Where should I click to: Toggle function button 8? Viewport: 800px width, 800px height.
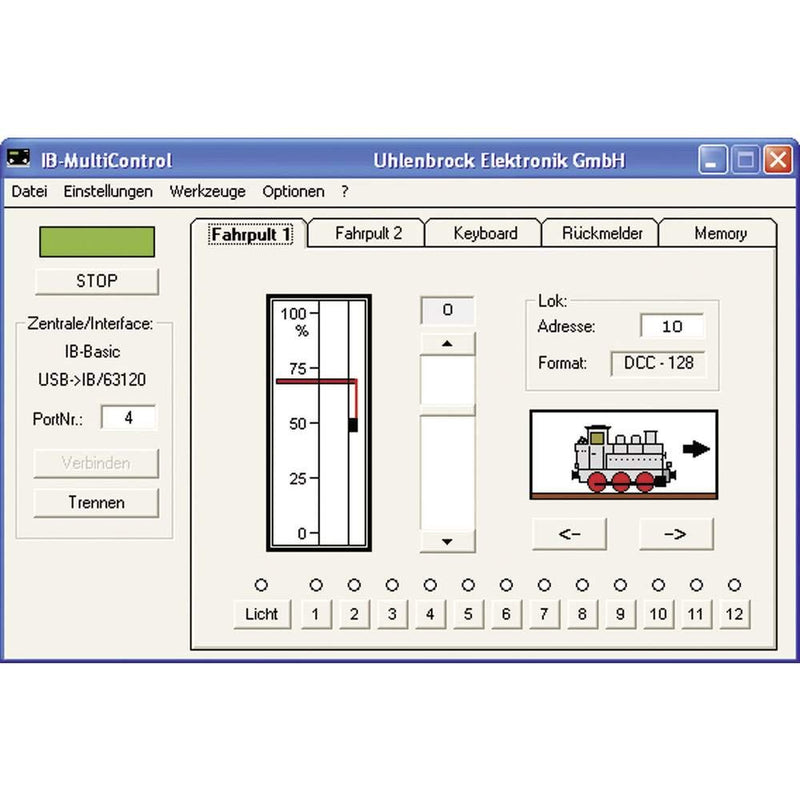[582, 614]
